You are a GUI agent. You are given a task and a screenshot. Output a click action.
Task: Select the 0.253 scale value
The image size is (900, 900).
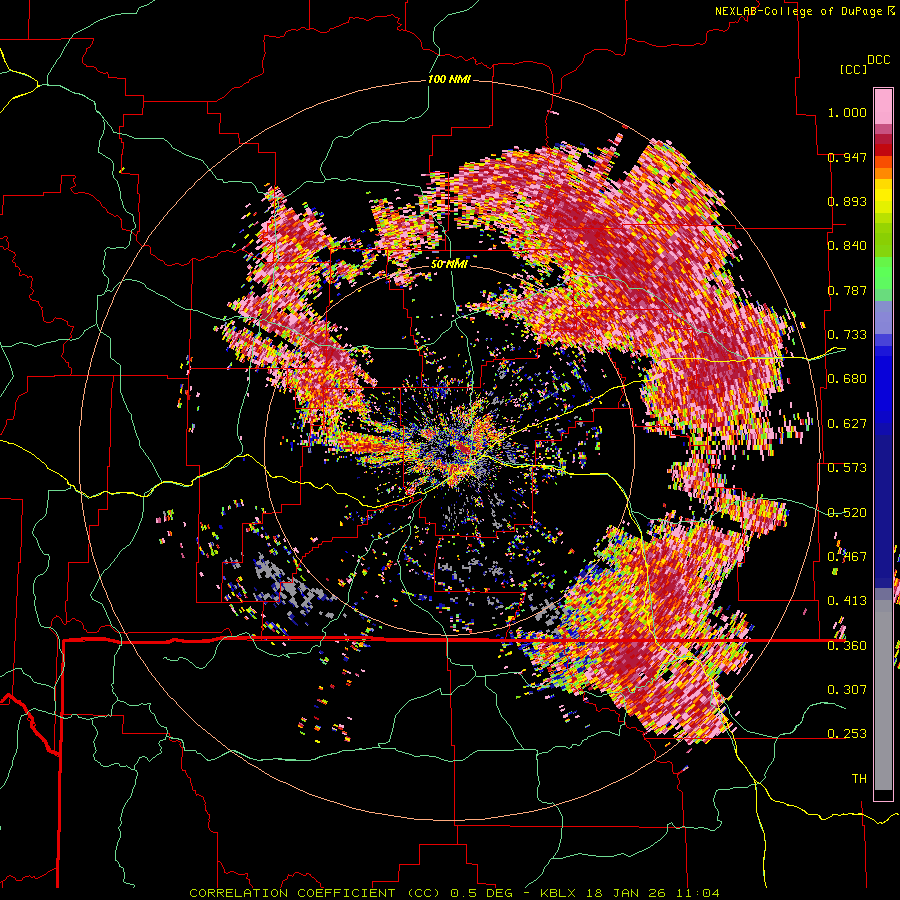[847, 733]
